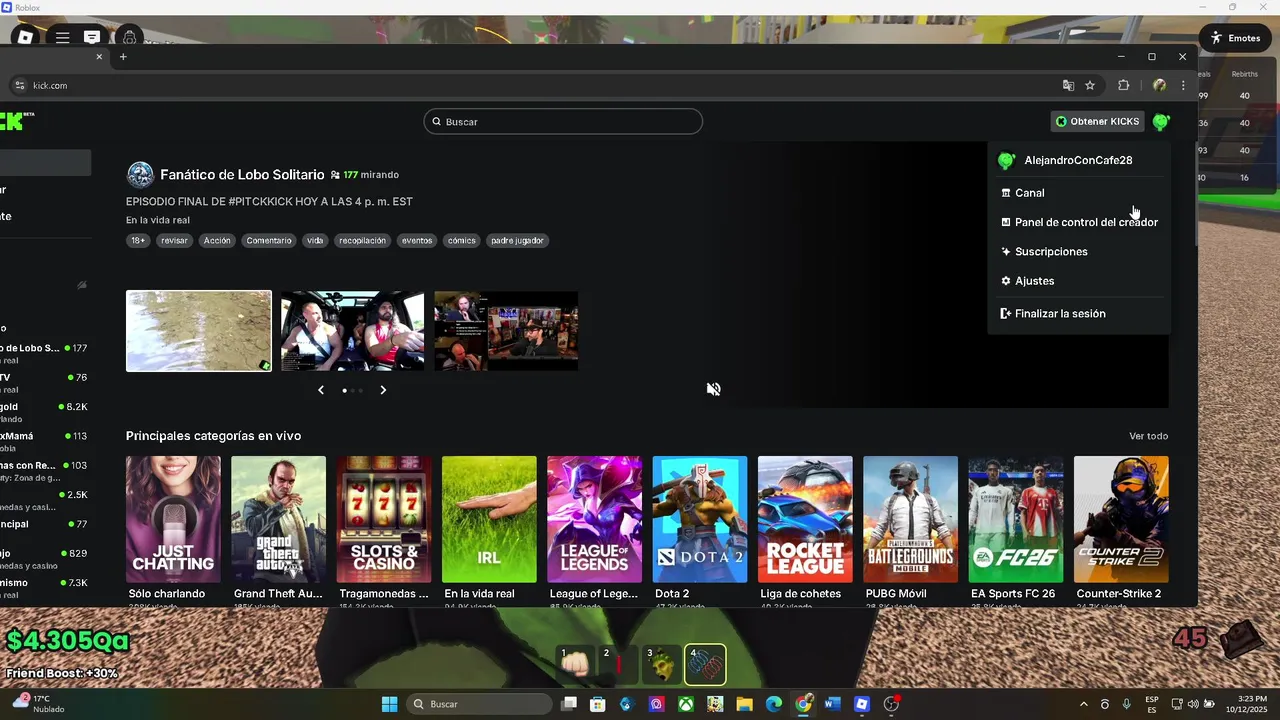The width and height of the screenshot is (1280, 720).
Task: Select the multi-camera podcast stream thumbnail
Action: (x=506, y=331)
